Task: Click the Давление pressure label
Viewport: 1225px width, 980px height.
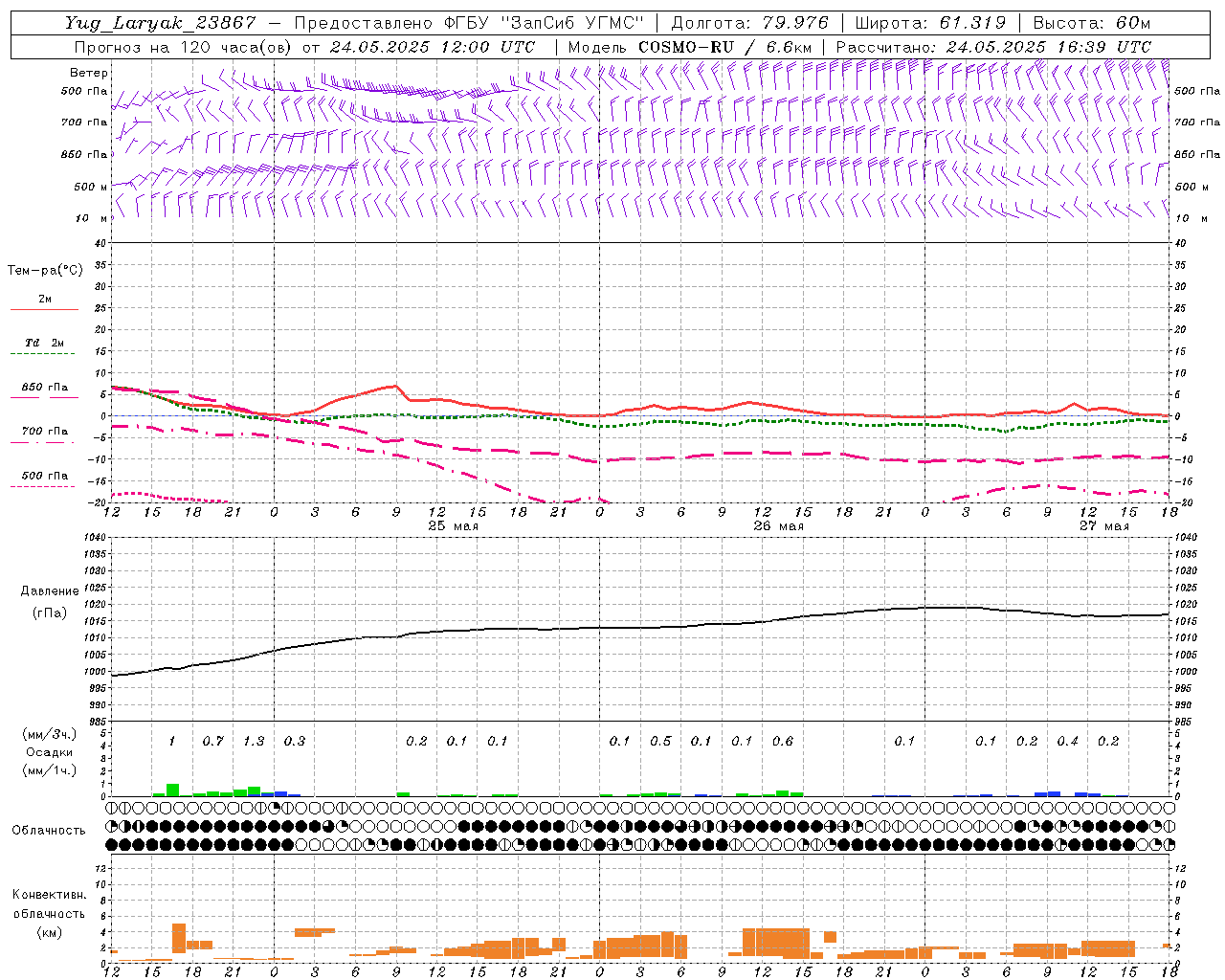Action: (x=50, y=591)
